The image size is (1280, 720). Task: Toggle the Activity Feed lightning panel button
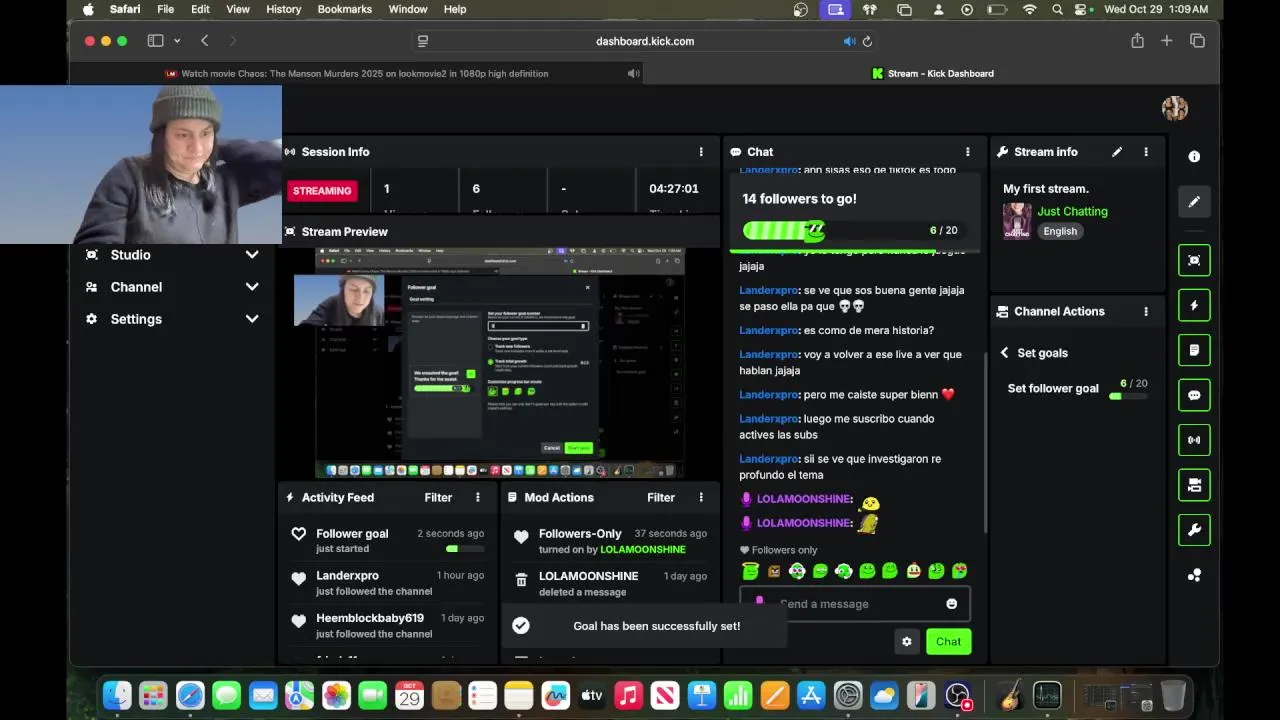click(1194, 305)
